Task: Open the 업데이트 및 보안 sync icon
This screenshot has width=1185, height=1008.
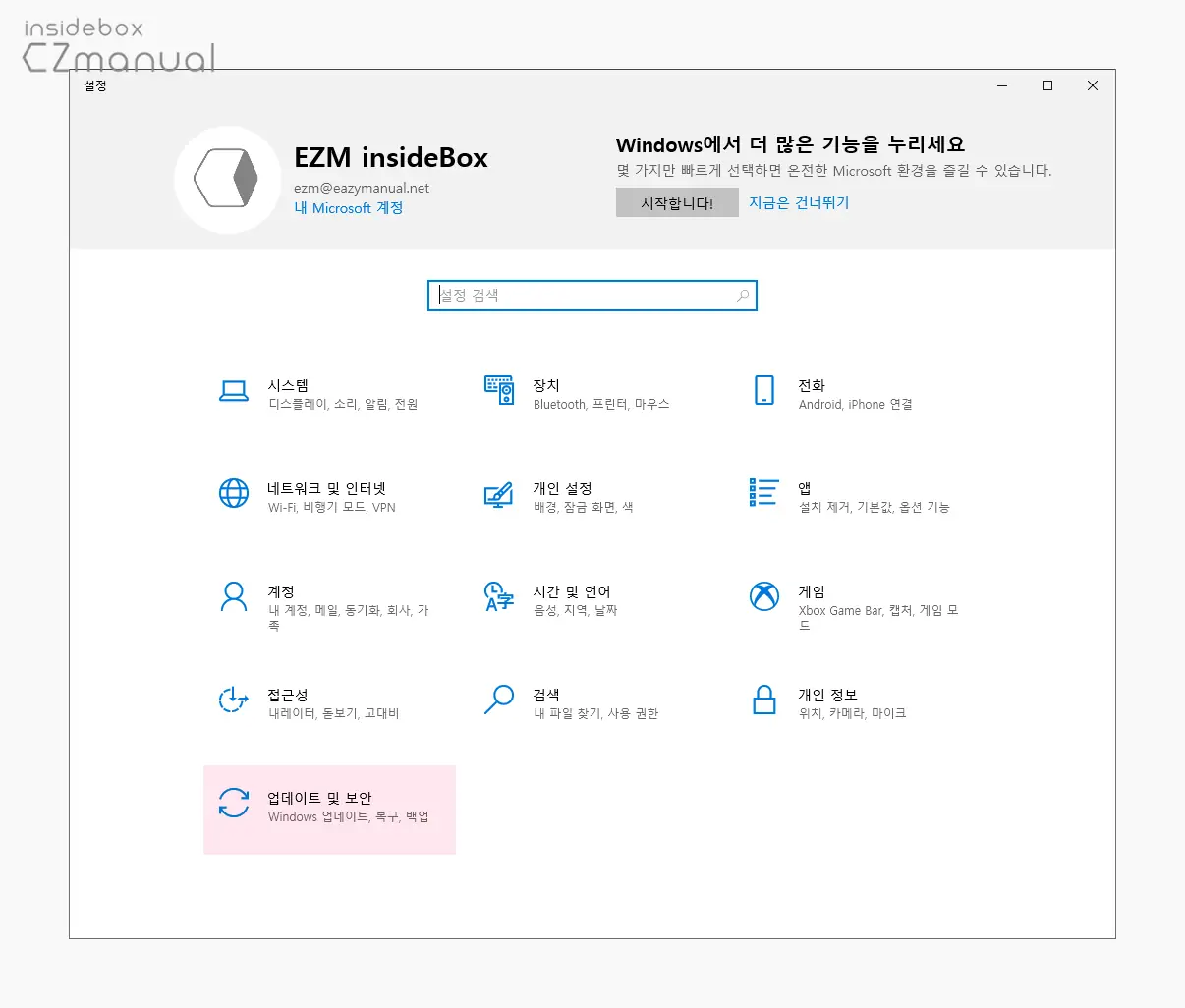Action: [x=234, y=803]
